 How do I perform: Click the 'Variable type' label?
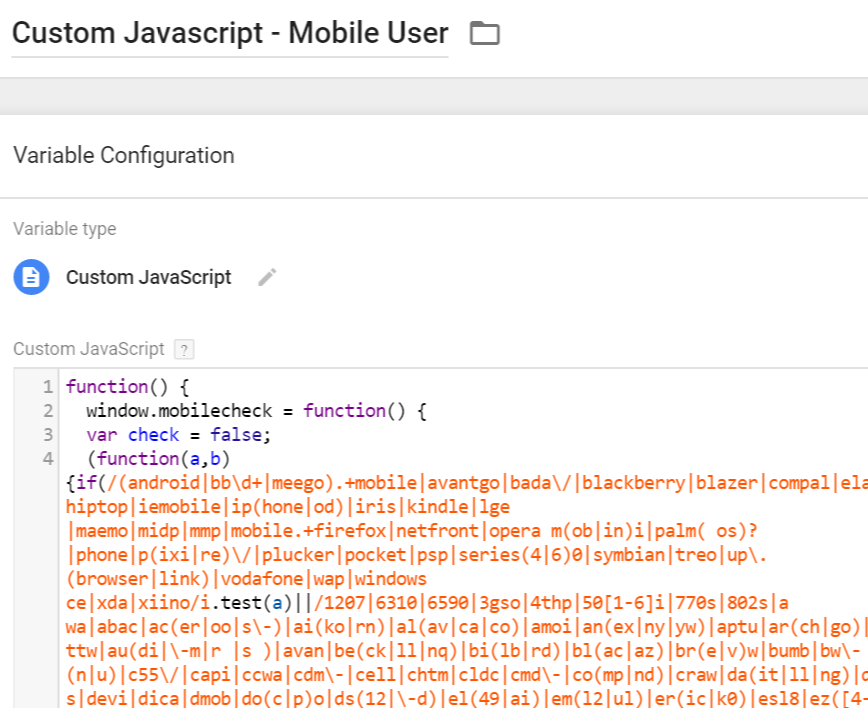pyautogui.click(x=64, y=229)
